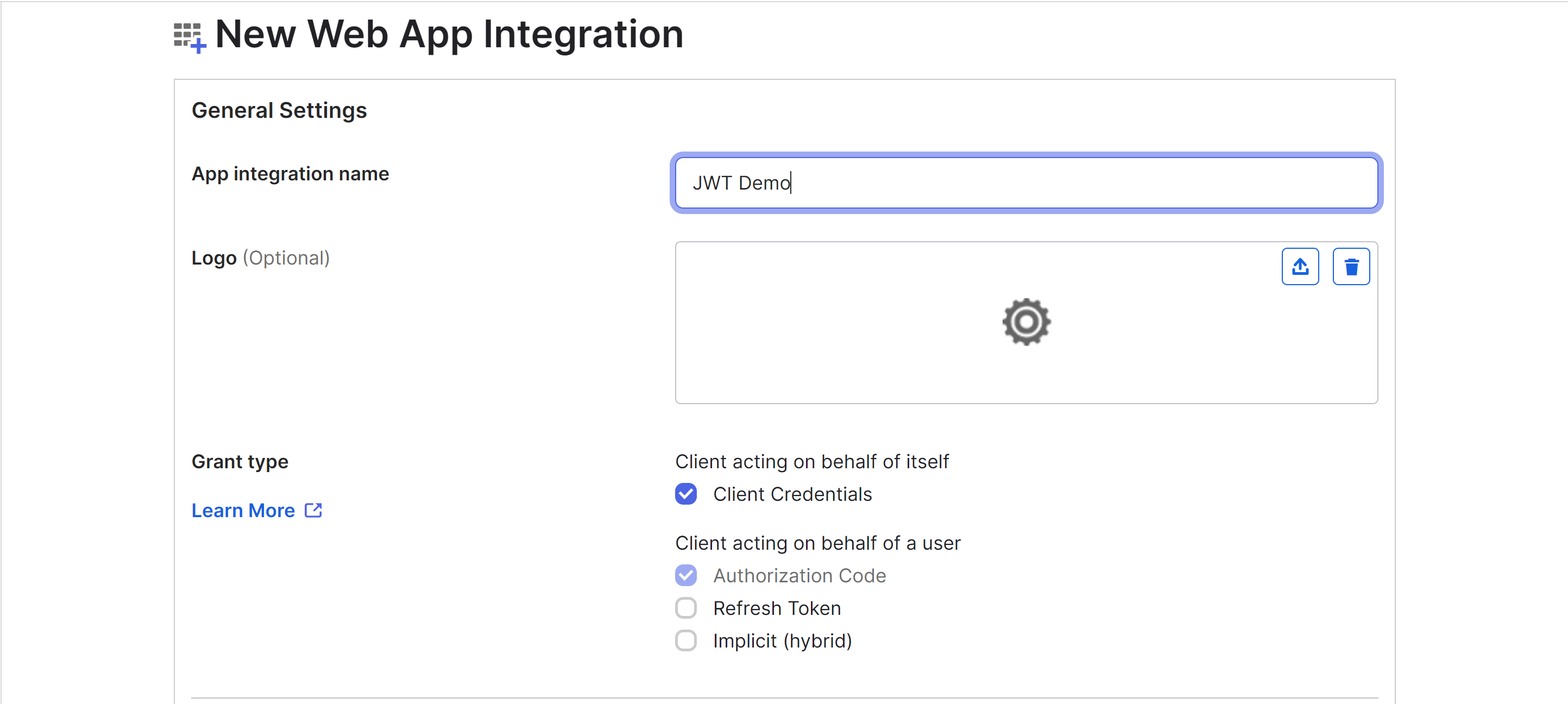Click the checkmark icon on Authorization Code

pyautogui.click(x=686, y=575)
